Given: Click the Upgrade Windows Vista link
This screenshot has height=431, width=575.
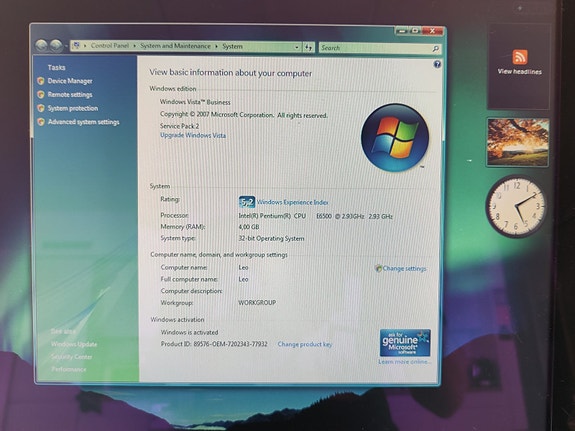Looking at the screenshot, I should (x=193, y=135).
